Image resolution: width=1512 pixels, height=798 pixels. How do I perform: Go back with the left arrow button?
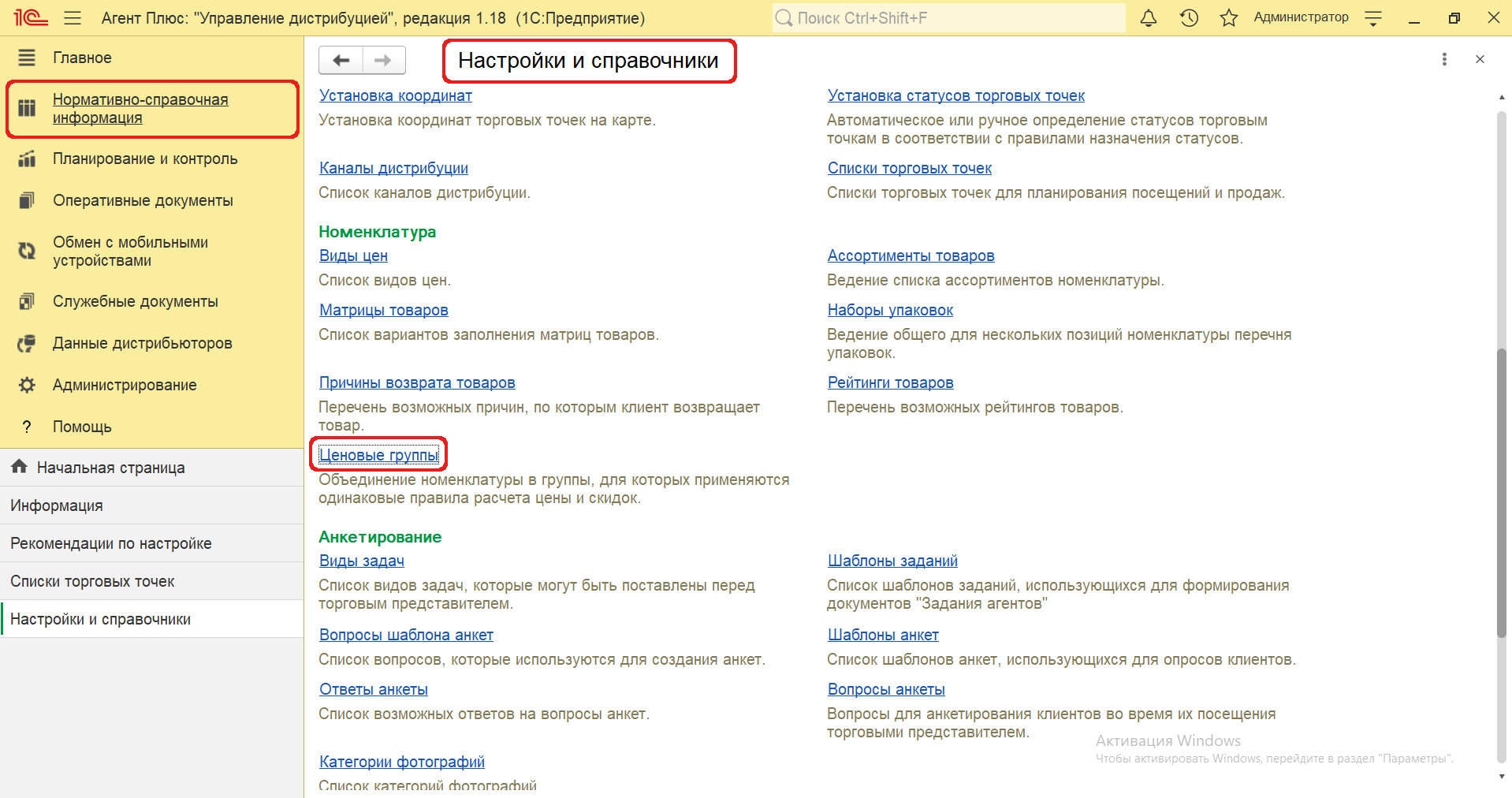tap(341, 60)
